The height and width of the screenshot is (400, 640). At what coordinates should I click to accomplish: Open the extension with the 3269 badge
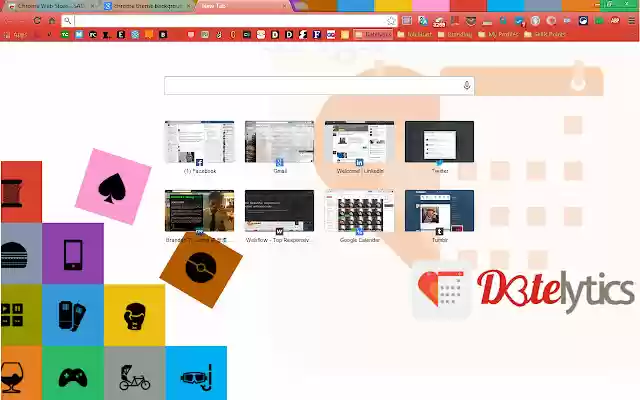[439, 21]
